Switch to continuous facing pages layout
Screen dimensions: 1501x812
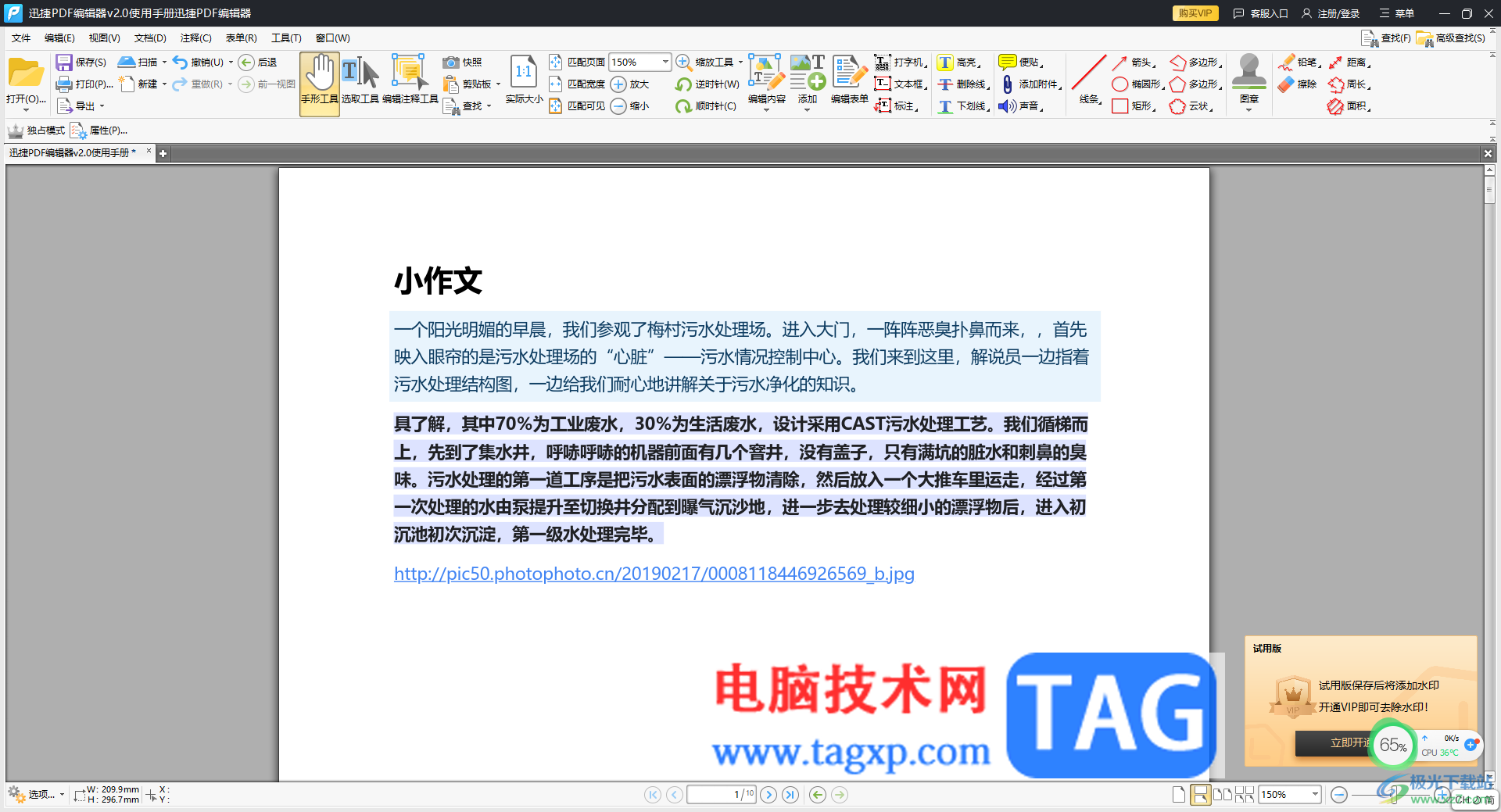coord(1245,795)
